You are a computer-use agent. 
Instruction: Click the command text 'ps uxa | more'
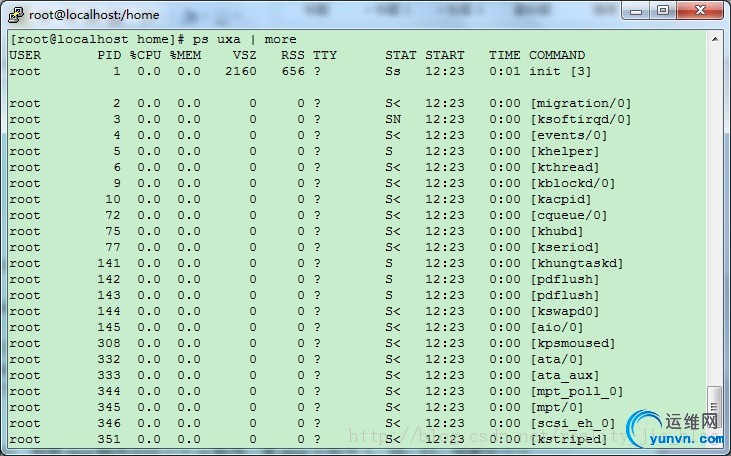point(244,40)
